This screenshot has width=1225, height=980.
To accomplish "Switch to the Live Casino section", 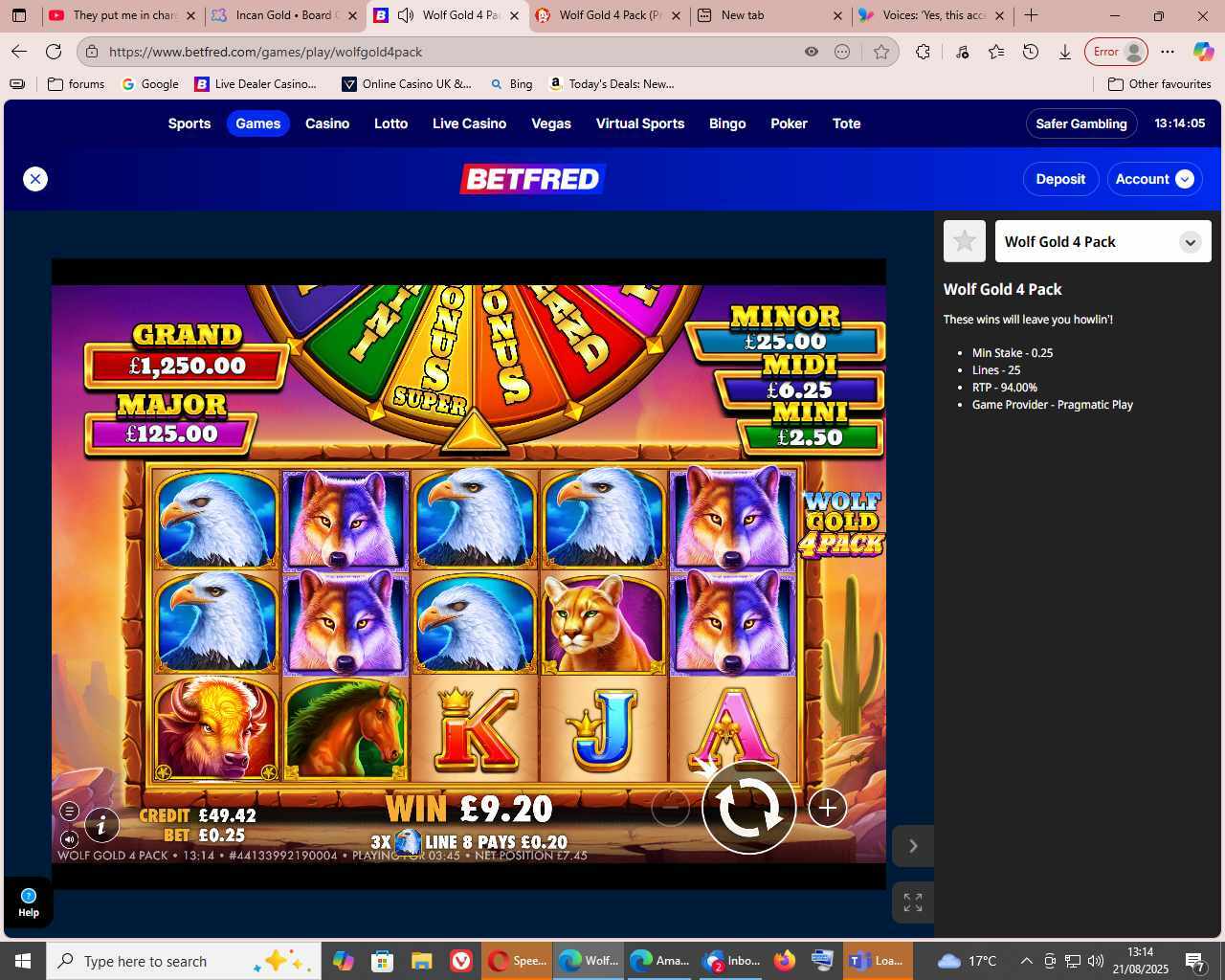I will [469, 123].
